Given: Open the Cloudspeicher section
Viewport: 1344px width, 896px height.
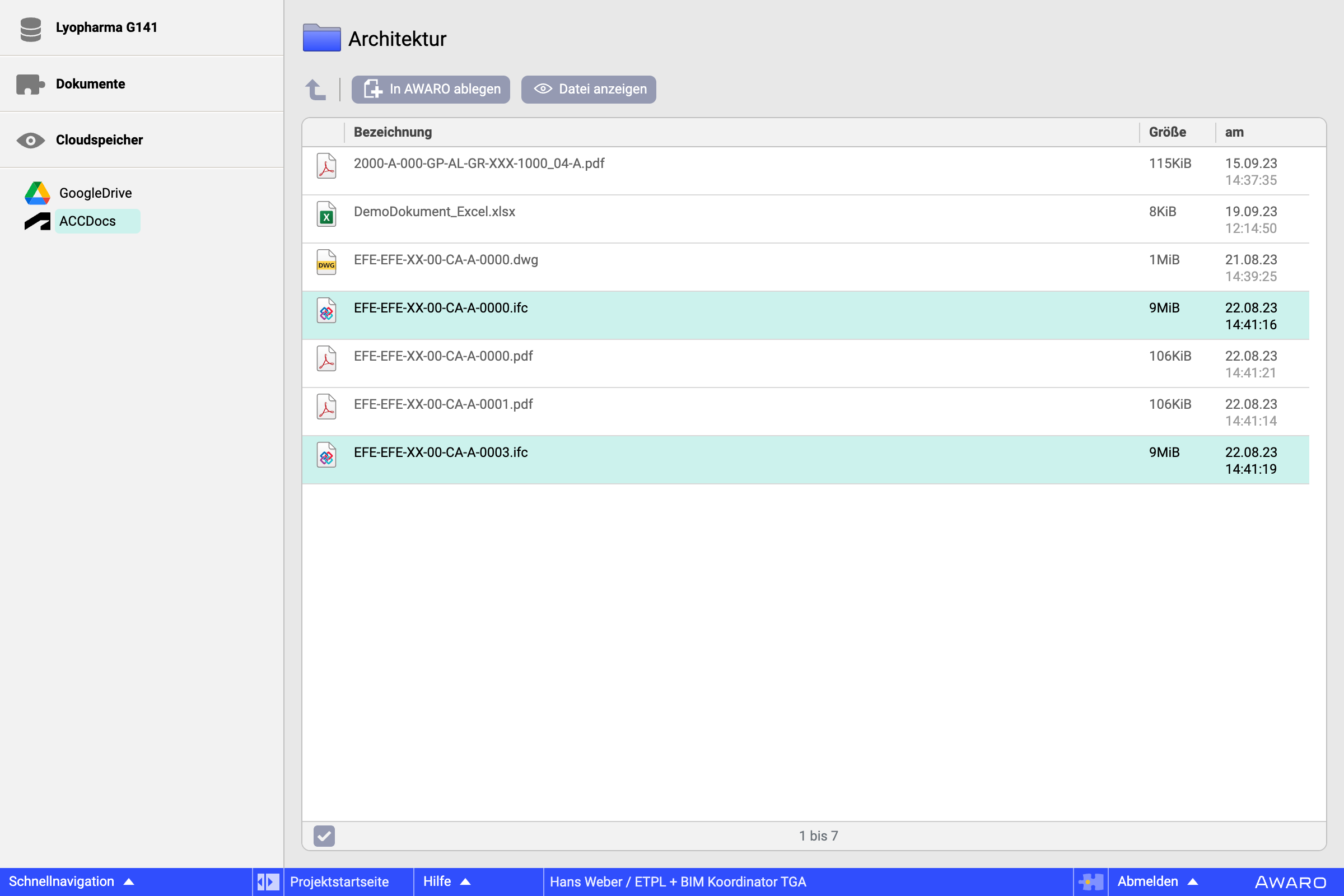Looking at the screenshot, I should click(x=99, y=140).
